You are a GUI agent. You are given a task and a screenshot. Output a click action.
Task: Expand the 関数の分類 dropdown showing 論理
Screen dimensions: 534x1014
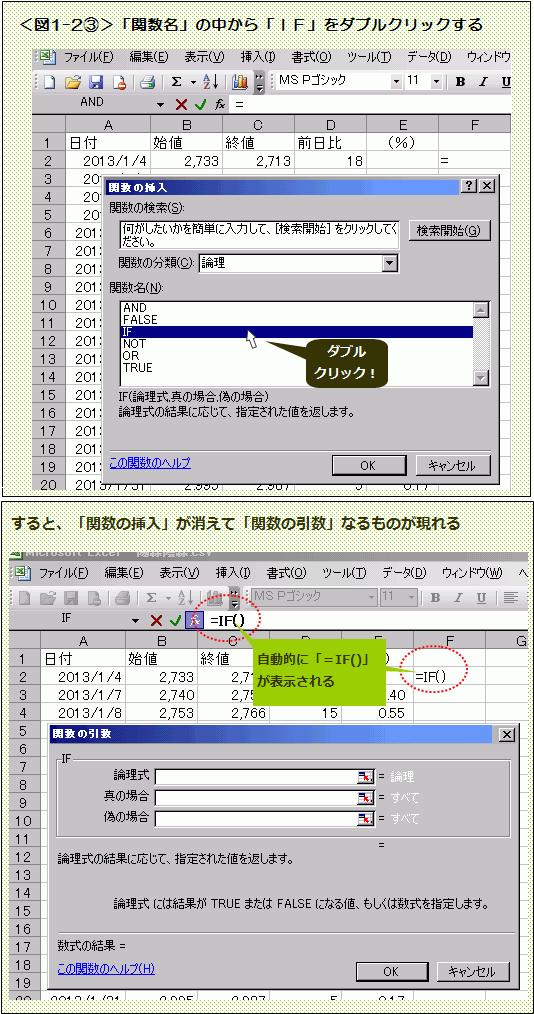tap(389, 263)
